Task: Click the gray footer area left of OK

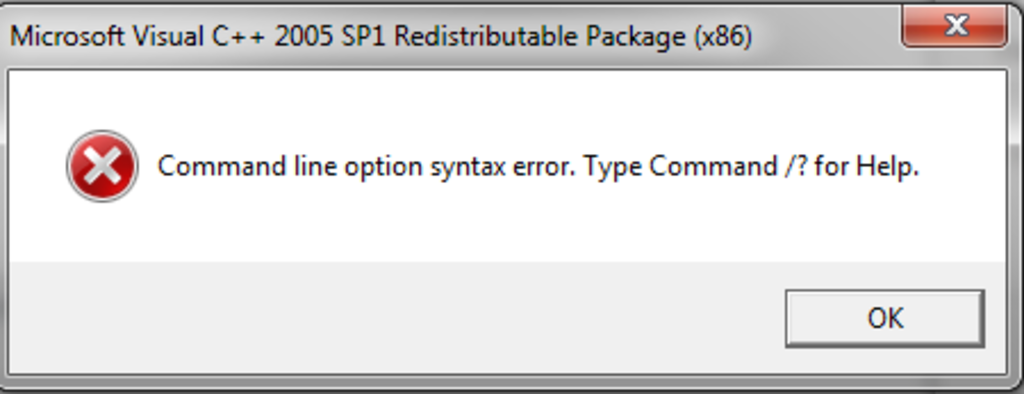Action: tap(392, 318)
